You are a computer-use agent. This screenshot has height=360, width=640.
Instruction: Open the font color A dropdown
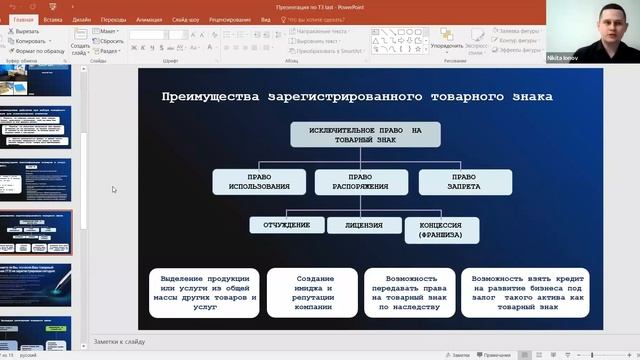(211, 48)
